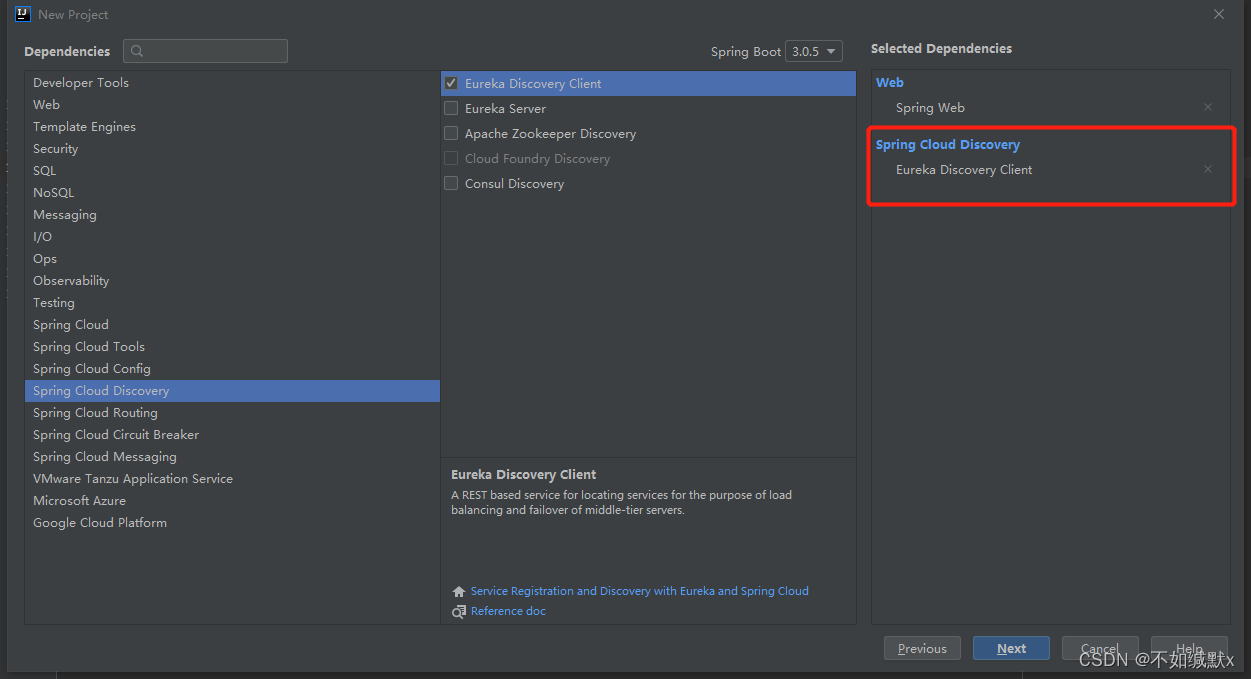Close the New Project dialog

[x=1219, y=14]
